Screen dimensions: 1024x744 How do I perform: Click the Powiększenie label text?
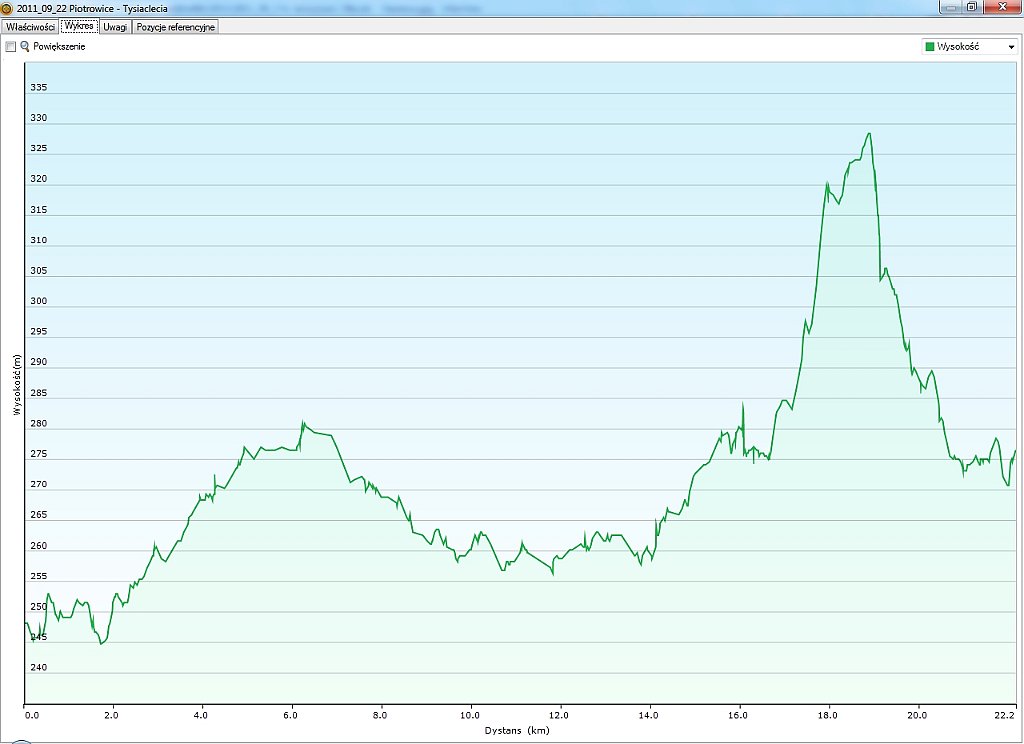point(59,47)
